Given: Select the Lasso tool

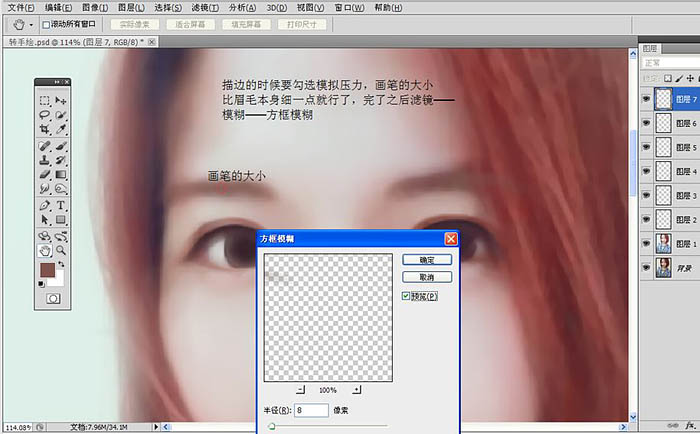Looking at the screenshot, I should (x=45, y=116).
